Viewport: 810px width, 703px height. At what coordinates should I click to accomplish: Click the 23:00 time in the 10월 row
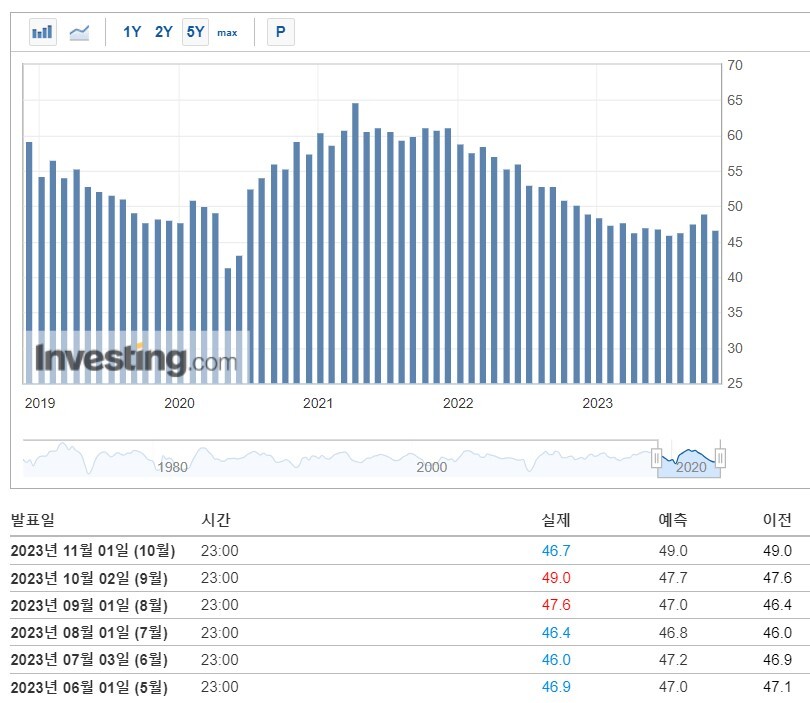click(x=220, y=551)
